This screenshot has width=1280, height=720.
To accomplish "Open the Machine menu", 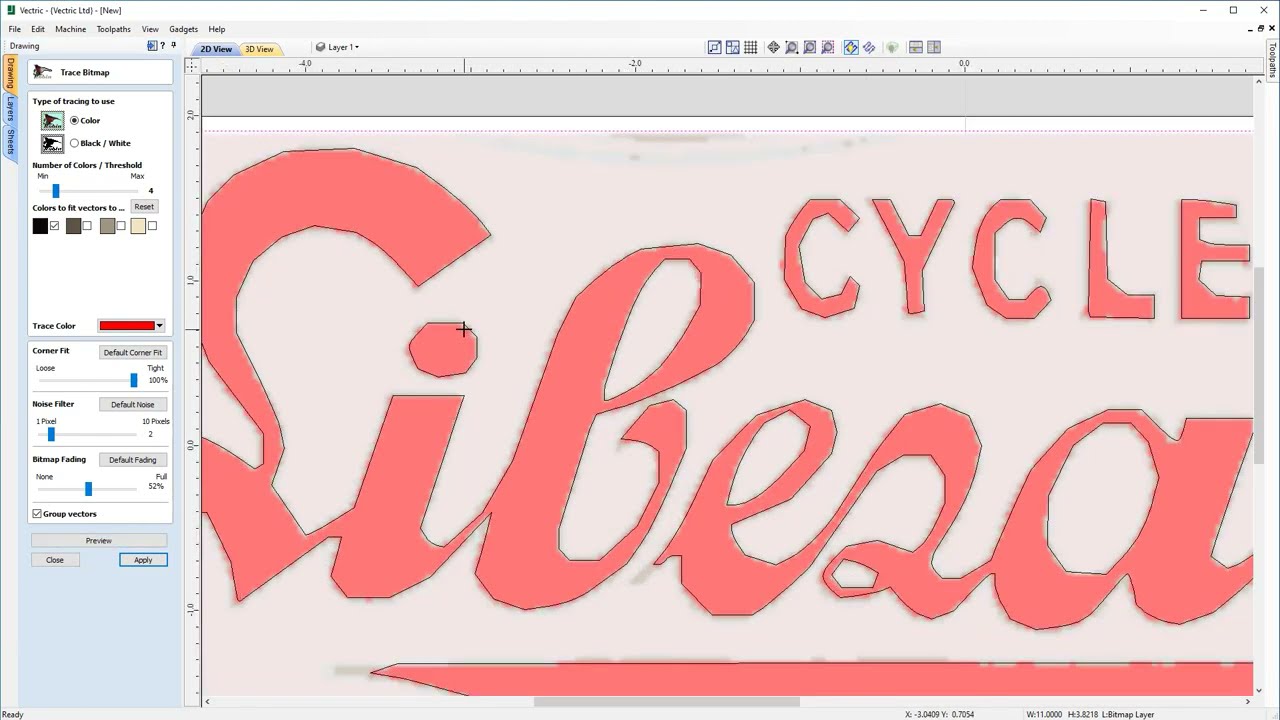I will [x=70, y=29].
